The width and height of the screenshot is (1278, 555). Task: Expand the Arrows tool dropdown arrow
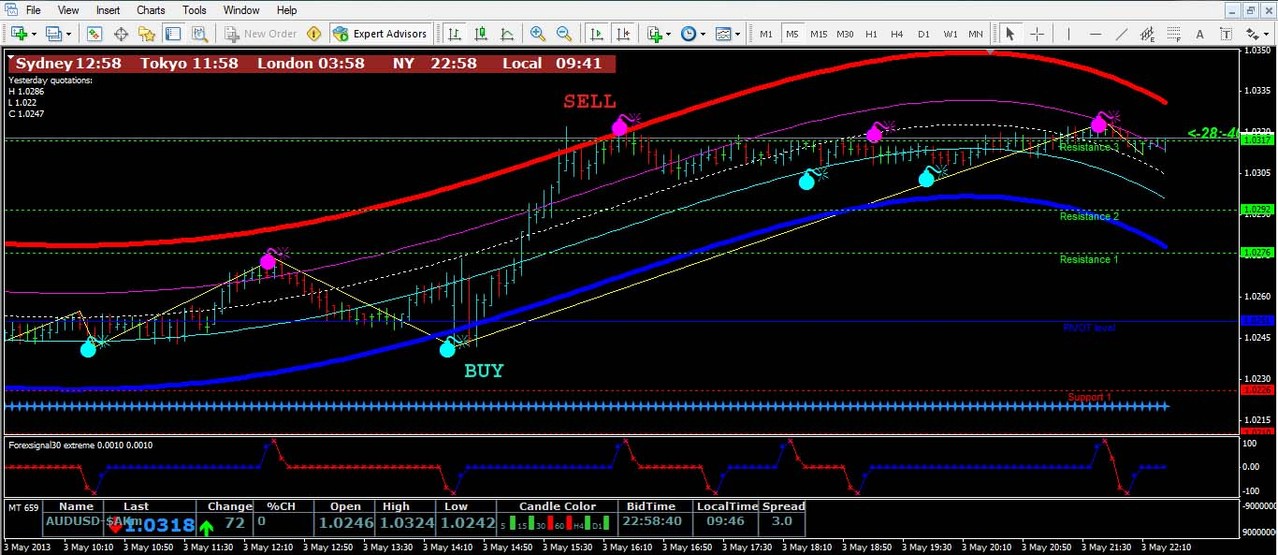tap(1266, 33)
